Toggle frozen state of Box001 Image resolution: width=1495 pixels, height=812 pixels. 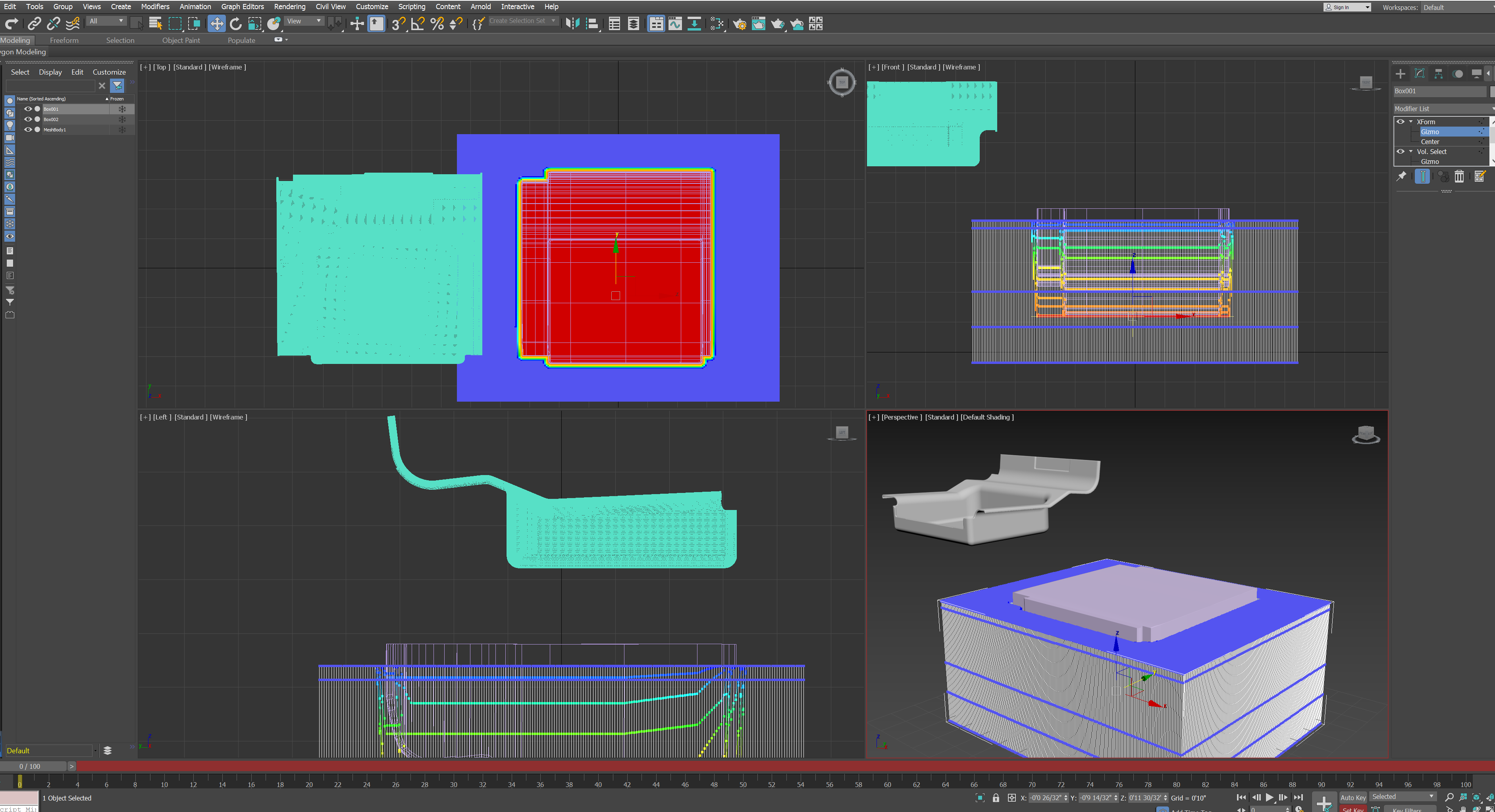coord(122,108)
